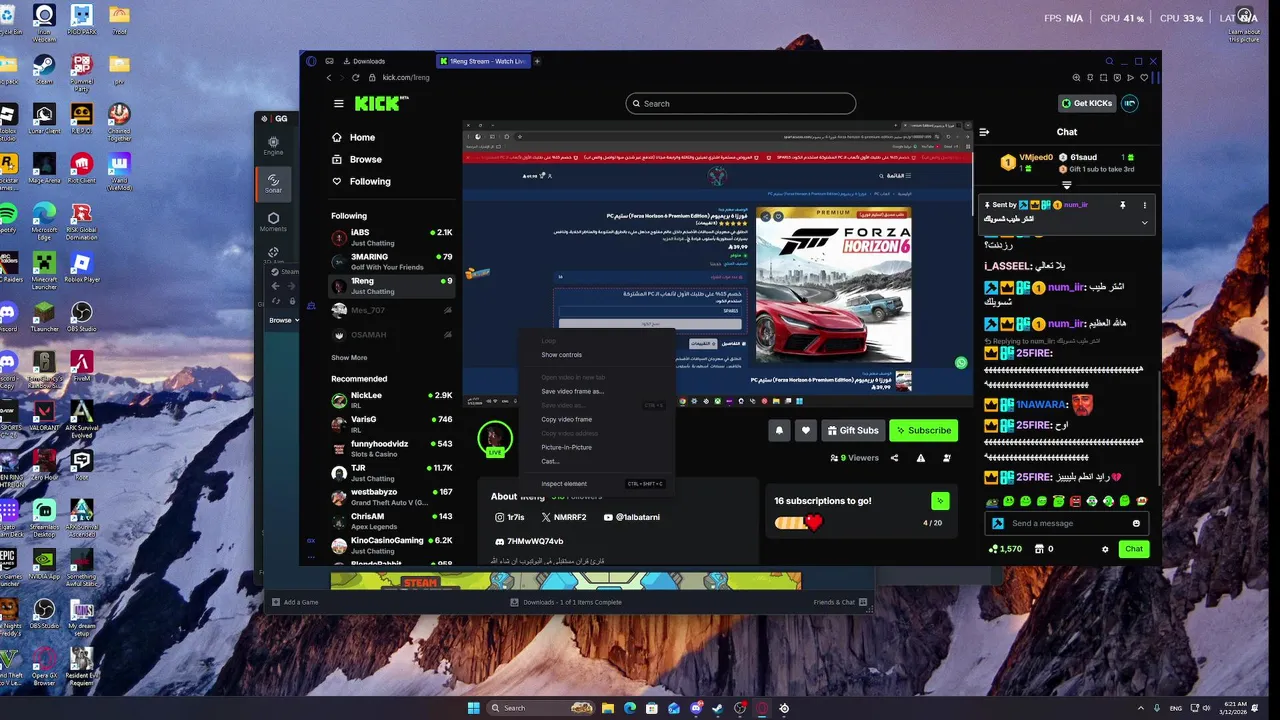This screenshot has height=720, width=1280.
Task: Choose Save video frame as
Action: click(597, 391)
